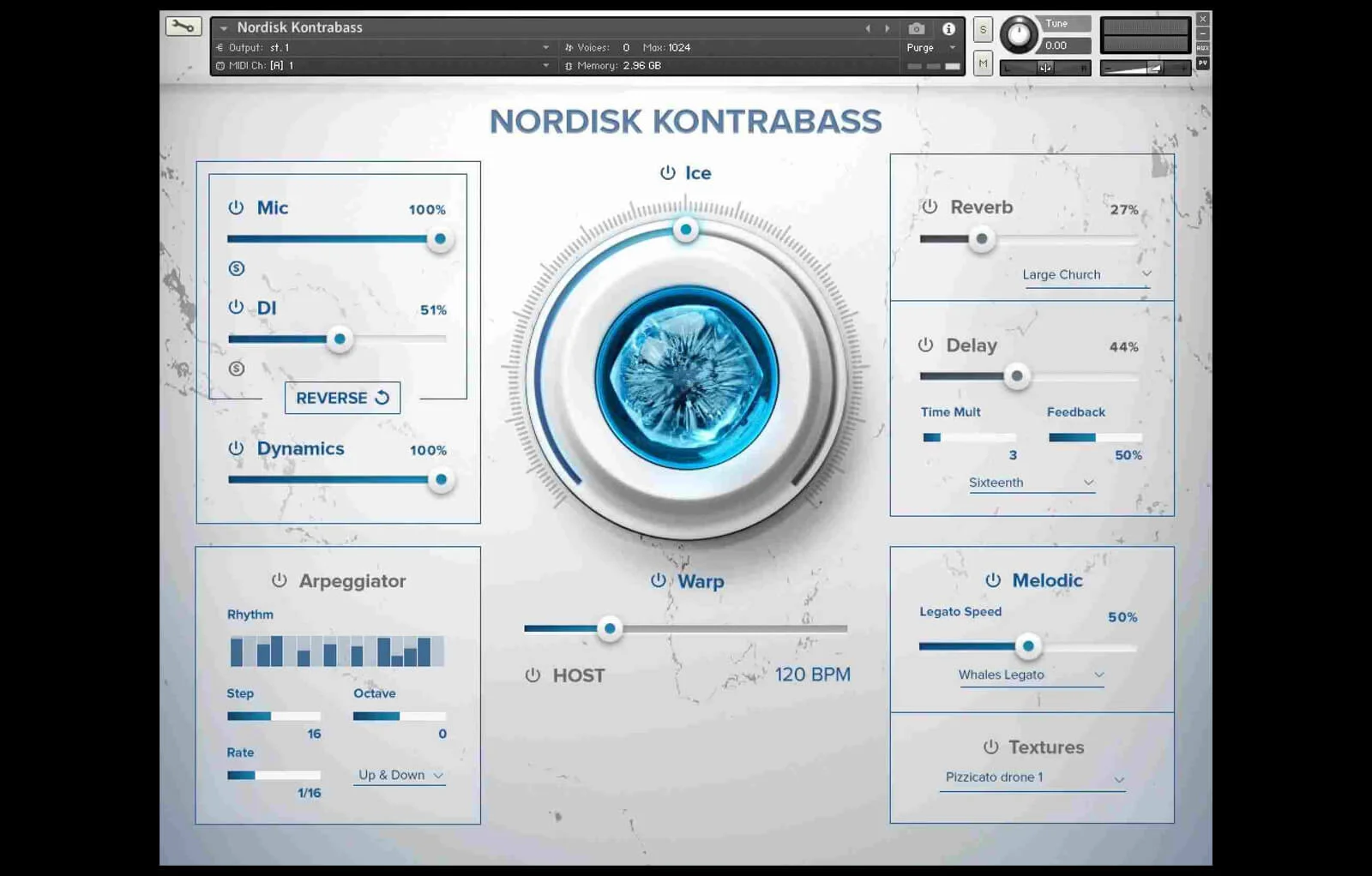This screenshot has width=1372, height=876.
Task: Open the Large Church reverb preset dropdown
Action: tap(1086, 274)
